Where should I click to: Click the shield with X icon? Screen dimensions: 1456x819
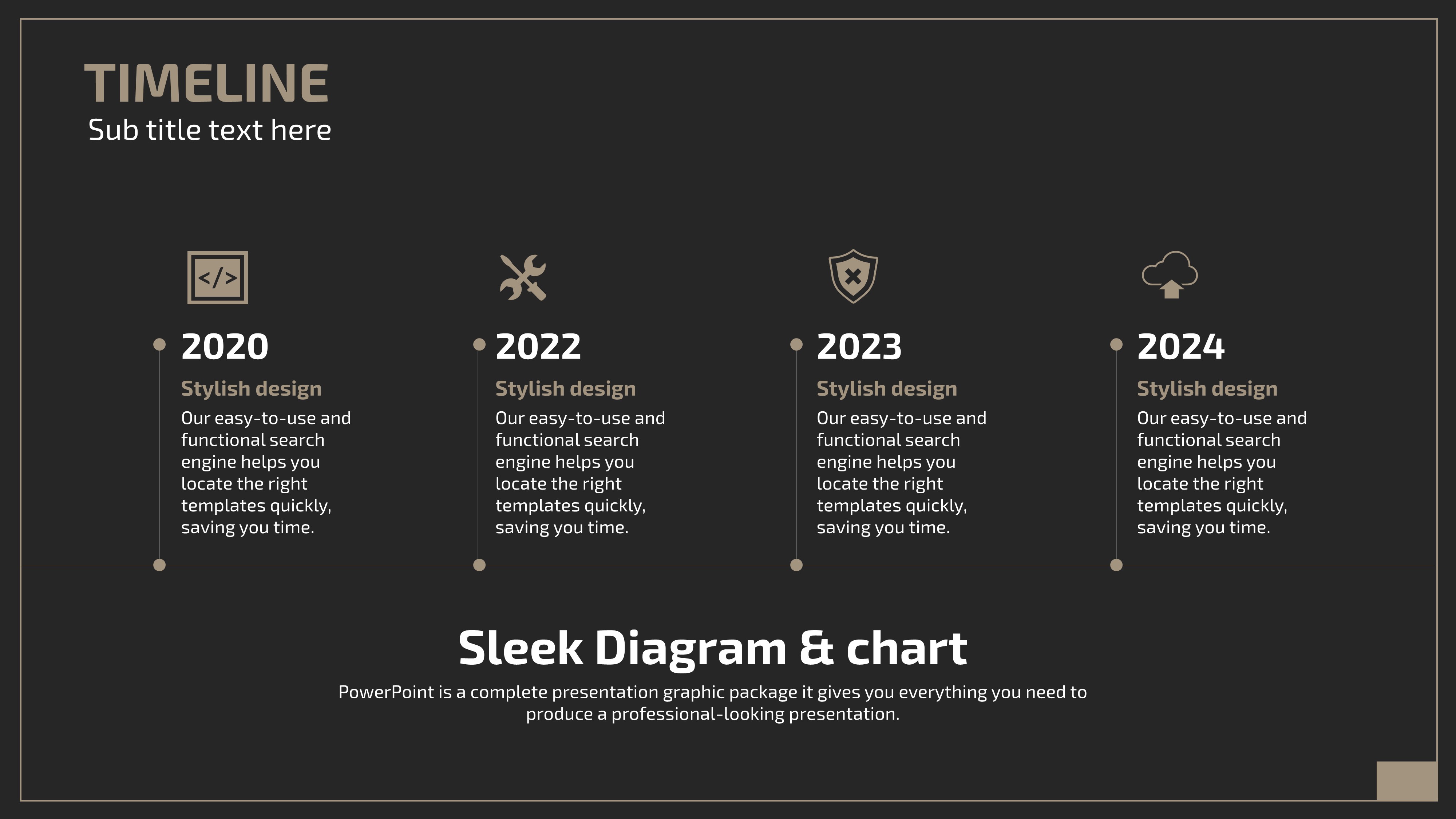pos(853,276)
